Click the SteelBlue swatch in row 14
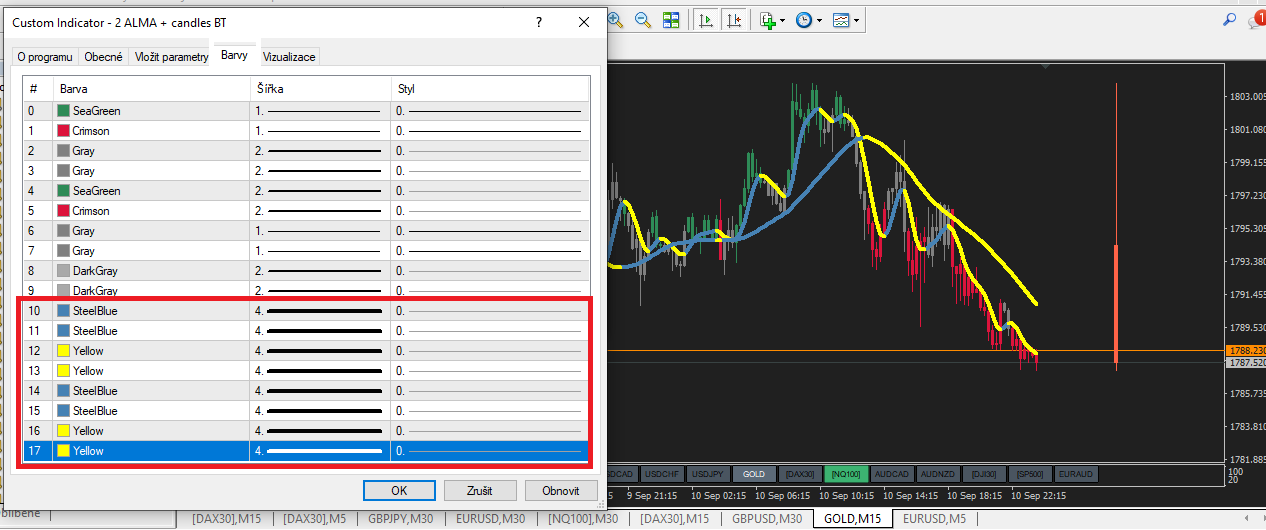 point(64,391)
